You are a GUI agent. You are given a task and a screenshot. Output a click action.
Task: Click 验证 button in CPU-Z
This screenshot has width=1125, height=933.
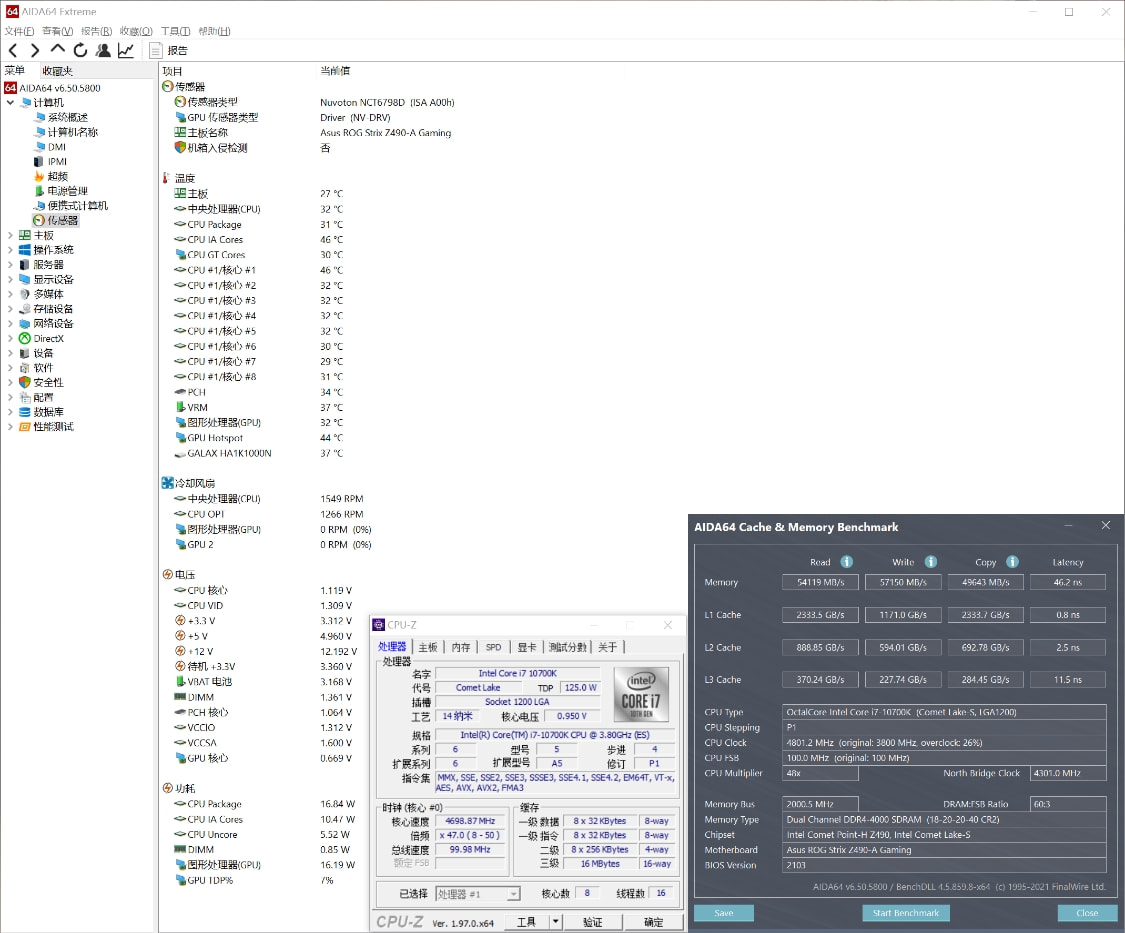(593, 922)
